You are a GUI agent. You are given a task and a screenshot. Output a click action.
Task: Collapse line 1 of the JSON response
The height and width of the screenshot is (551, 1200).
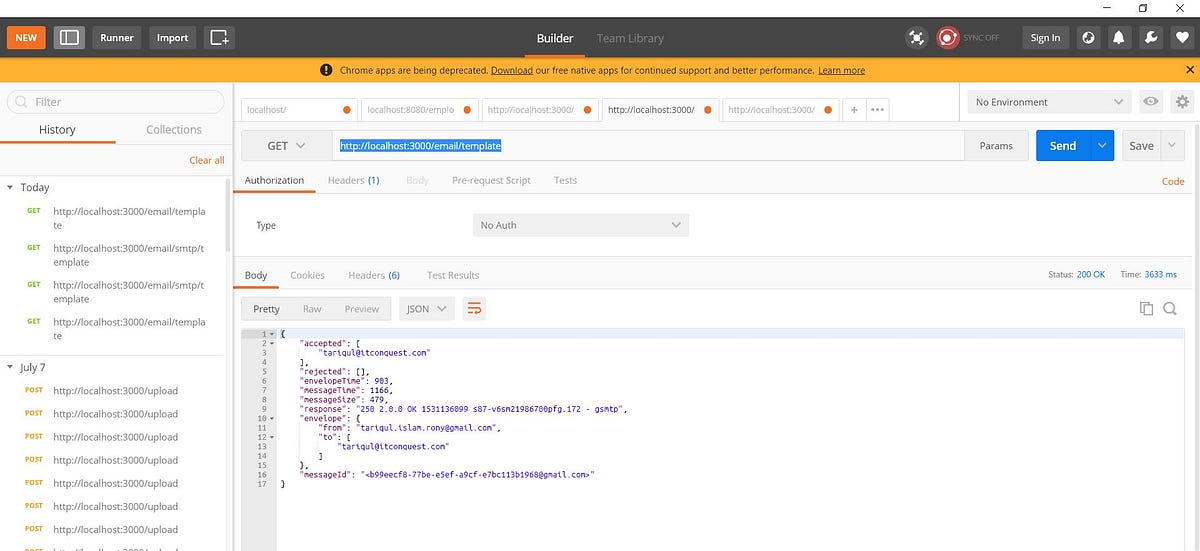270,333
